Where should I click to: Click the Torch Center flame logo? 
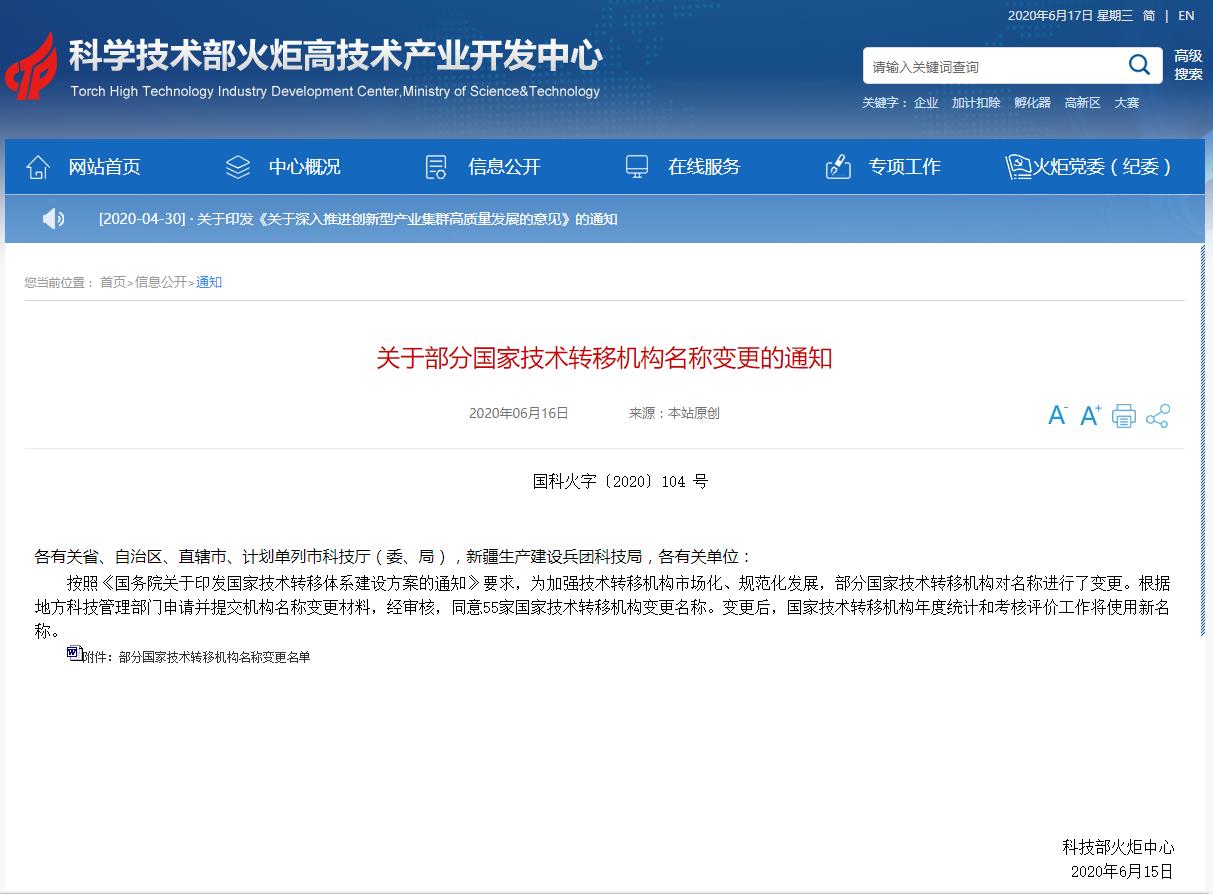[x=31, y=66]
